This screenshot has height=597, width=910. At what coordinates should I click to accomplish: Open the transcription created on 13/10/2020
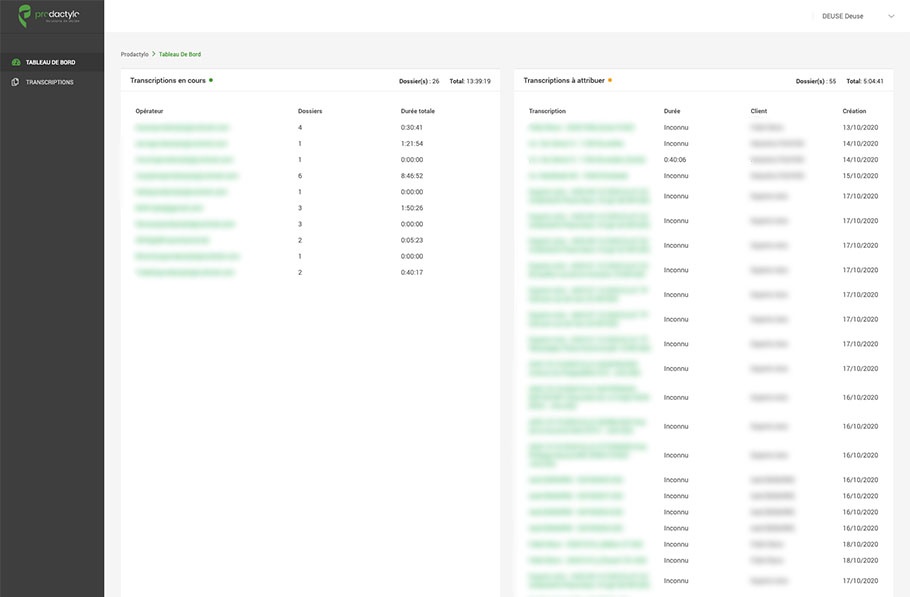[581, 128]
